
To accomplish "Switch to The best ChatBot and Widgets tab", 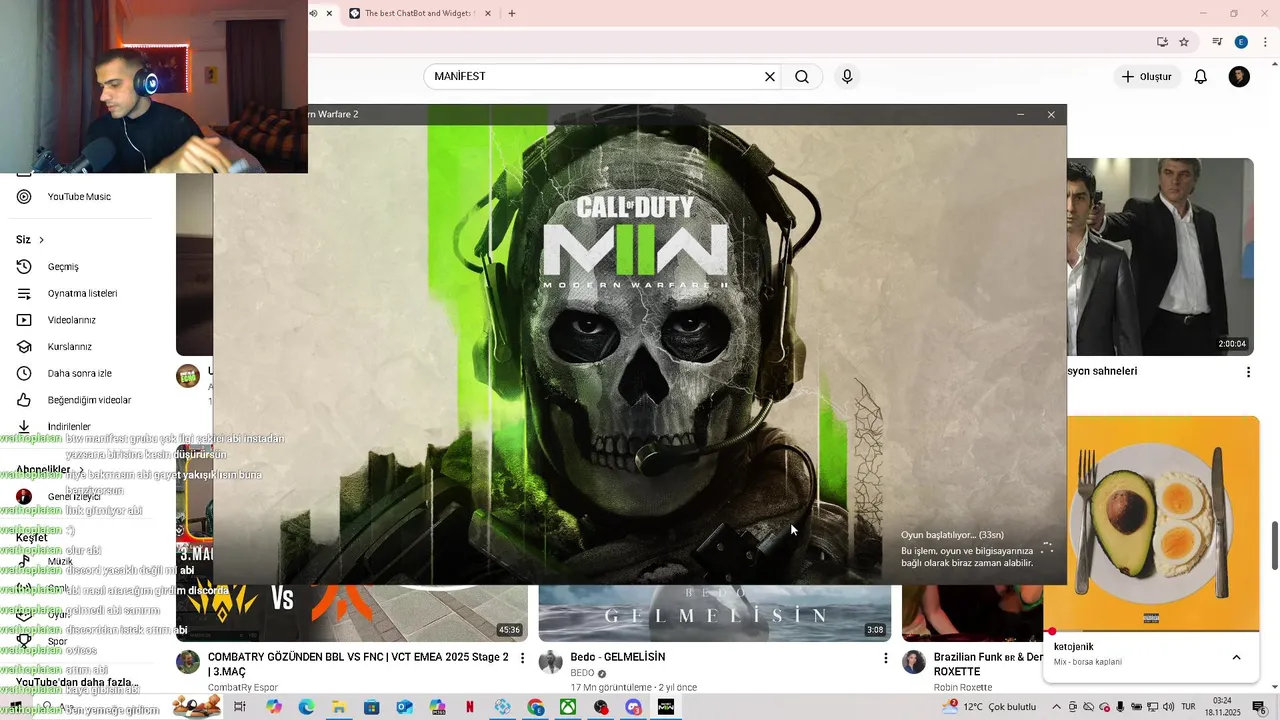I will coord(418,14).
